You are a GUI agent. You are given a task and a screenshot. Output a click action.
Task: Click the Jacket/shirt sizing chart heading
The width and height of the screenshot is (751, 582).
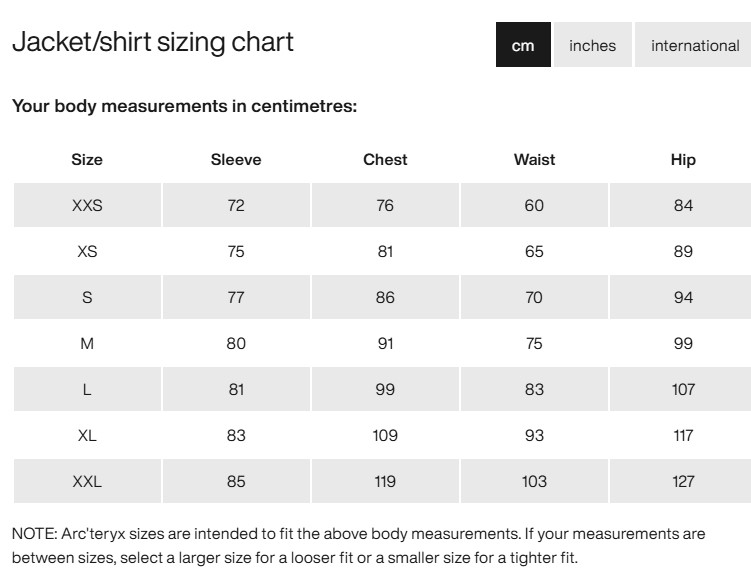[x=152, y=43]
